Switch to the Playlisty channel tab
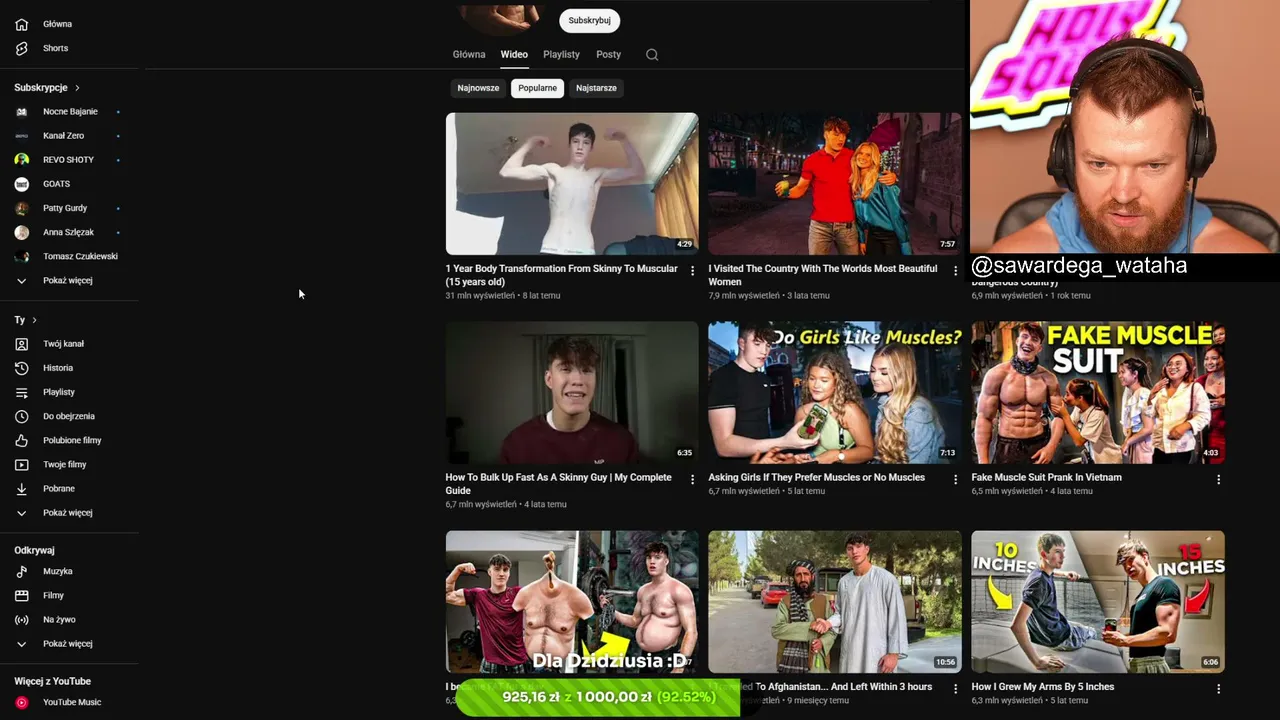 [x=561, y=55]
